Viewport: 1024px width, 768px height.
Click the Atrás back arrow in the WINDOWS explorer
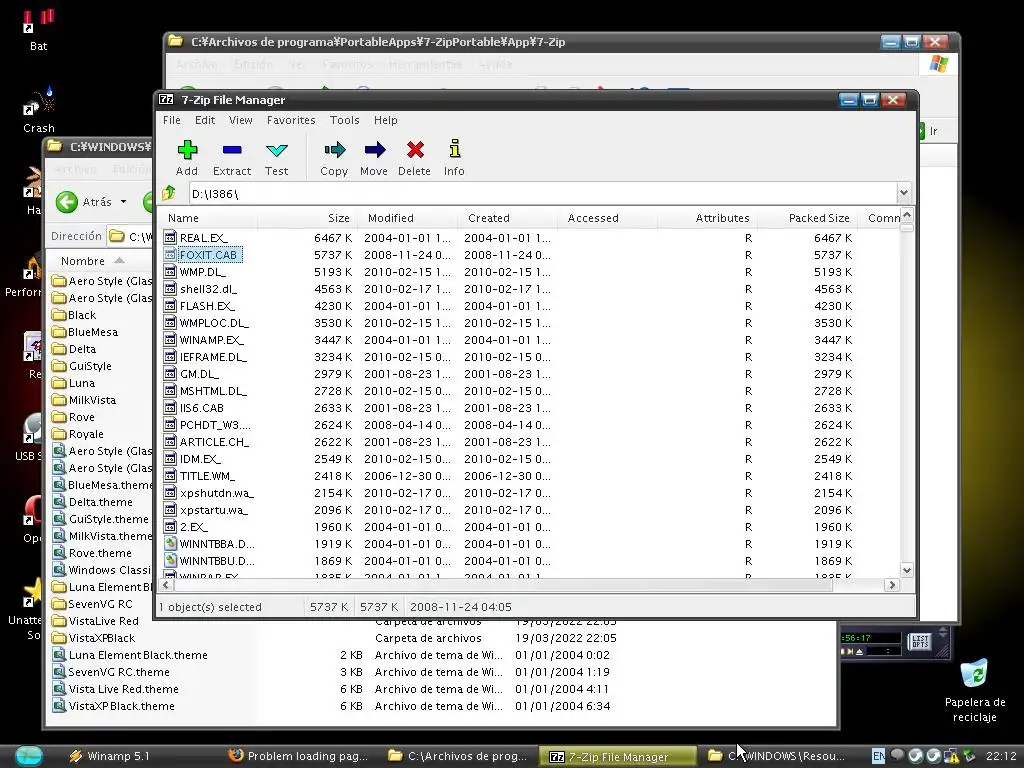67,202
